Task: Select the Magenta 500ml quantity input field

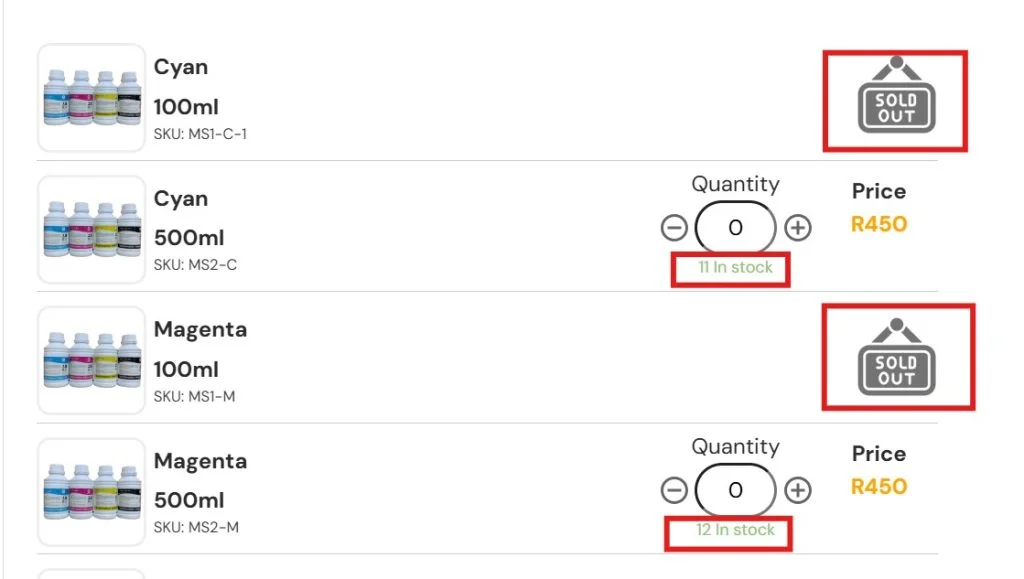Action: (x=735, y=490)
